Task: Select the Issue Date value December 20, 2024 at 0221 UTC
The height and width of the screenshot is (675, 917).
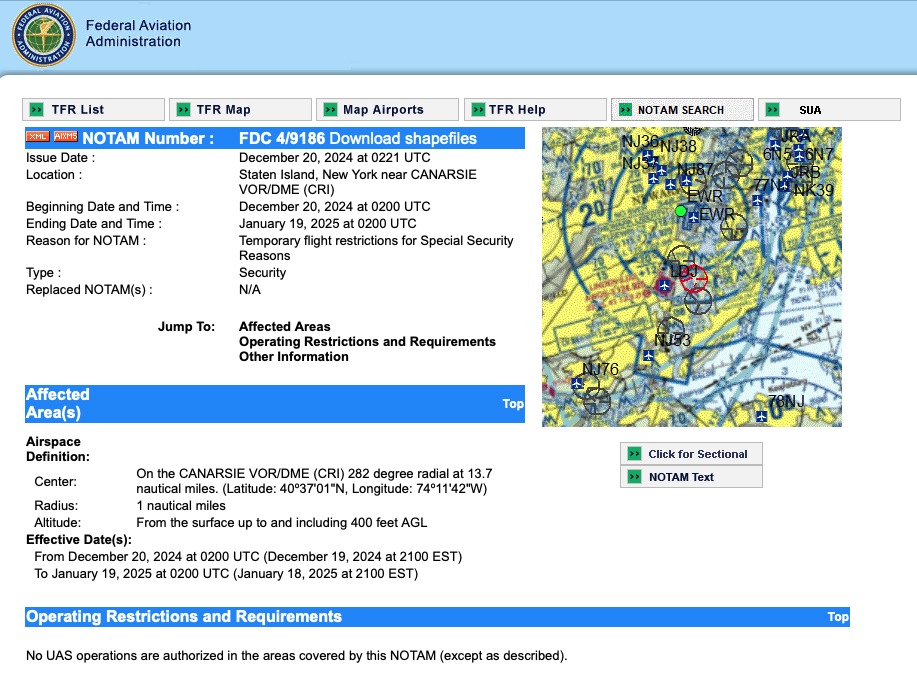Action: pos(335,158)
